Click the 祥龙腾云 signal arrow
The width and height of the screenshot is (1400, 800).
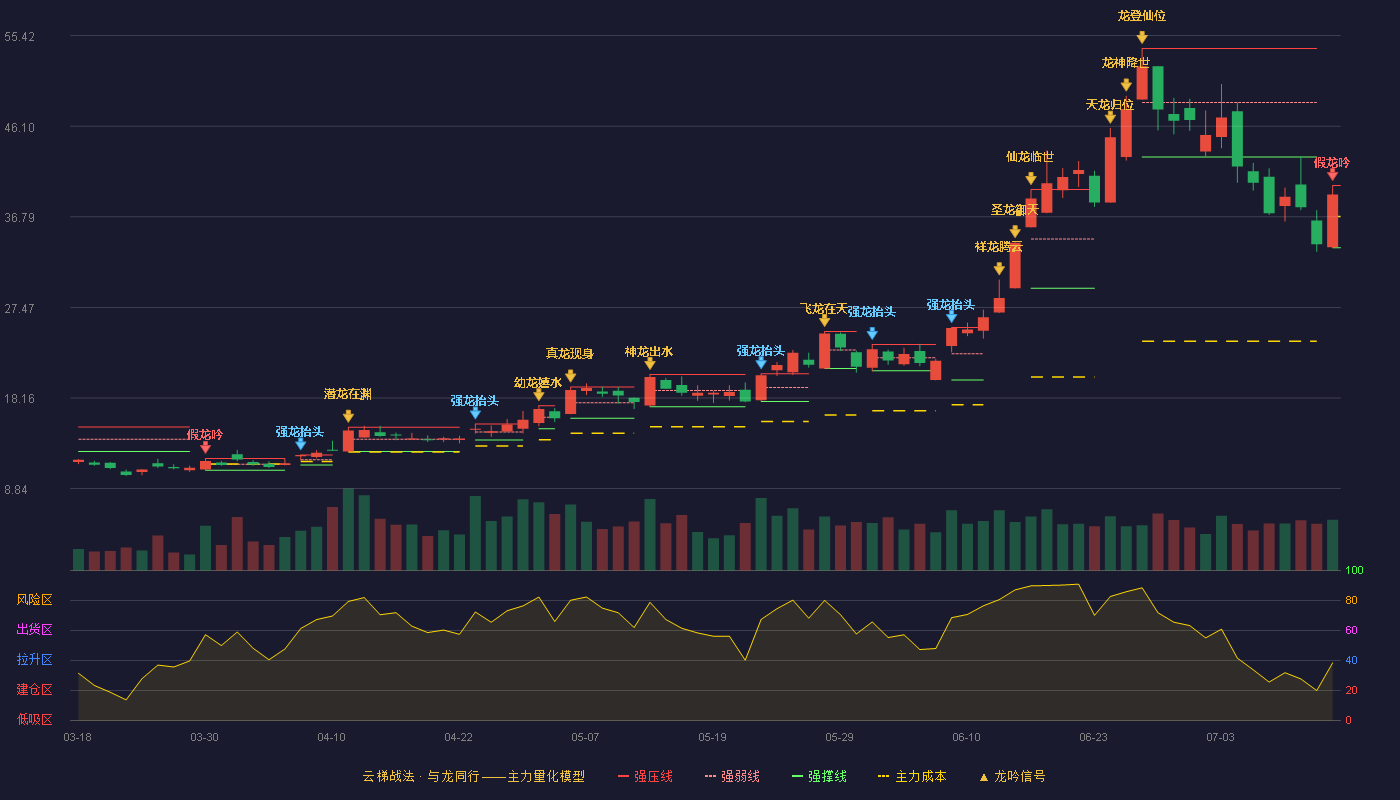tap(999, 269)
